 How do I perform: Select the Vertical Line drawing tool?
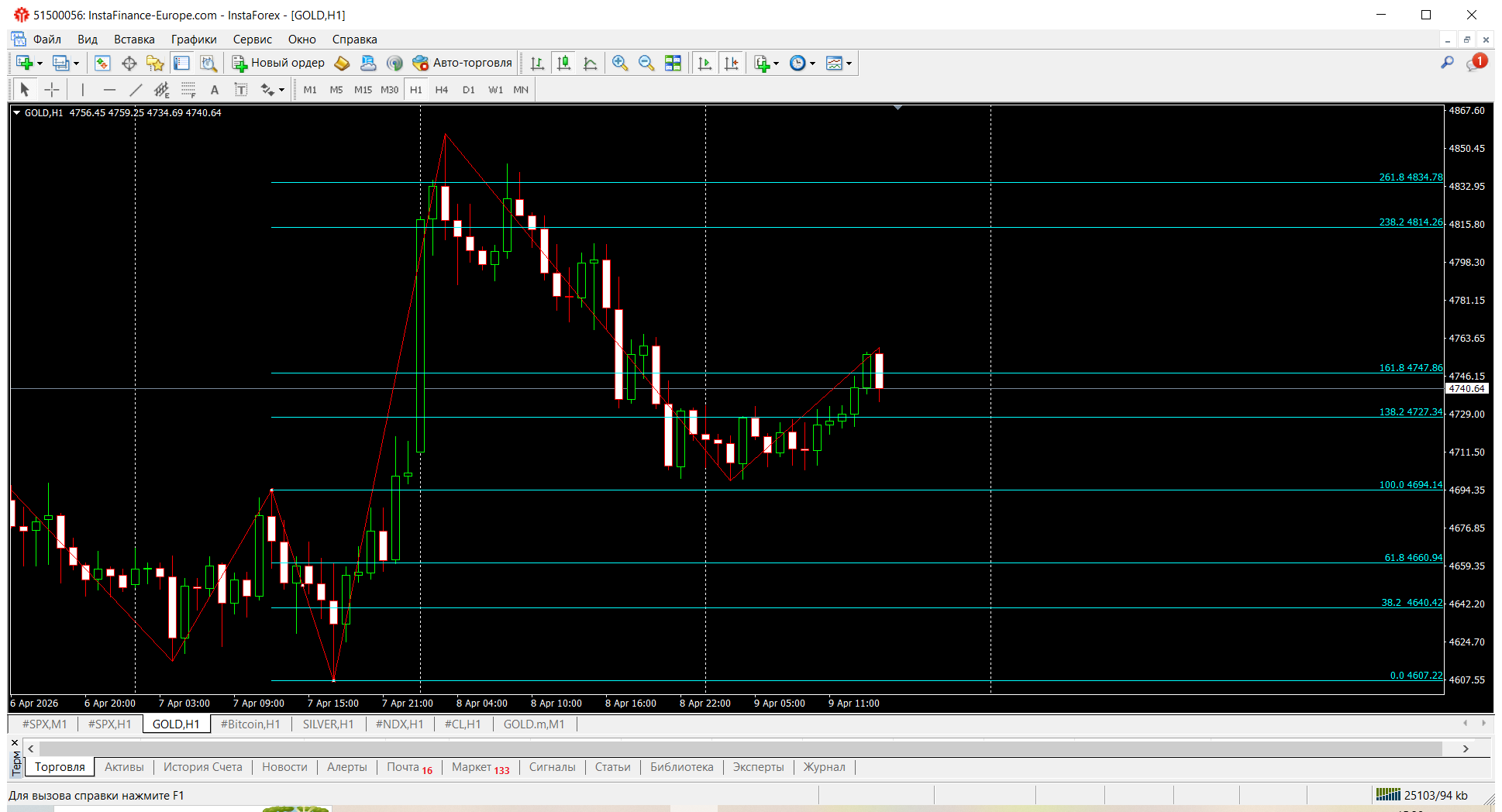tap(83, 90)
